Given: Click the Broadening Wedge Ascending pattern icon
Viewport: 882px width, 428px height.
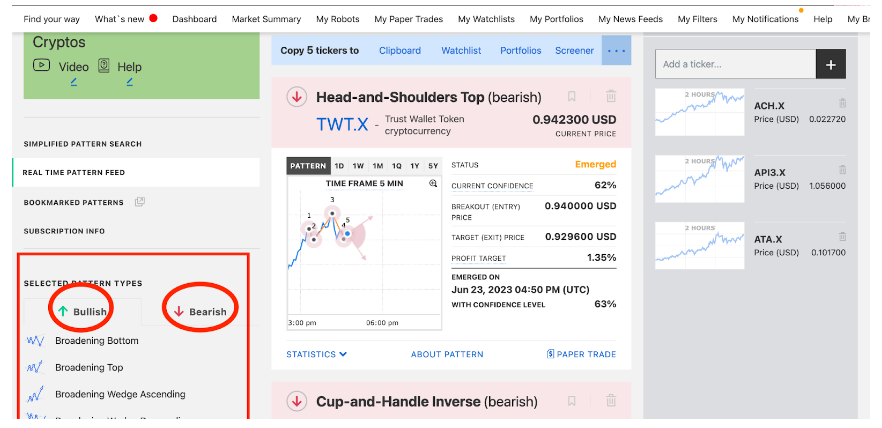Looking at the screenshot, I should click(35, 395).
